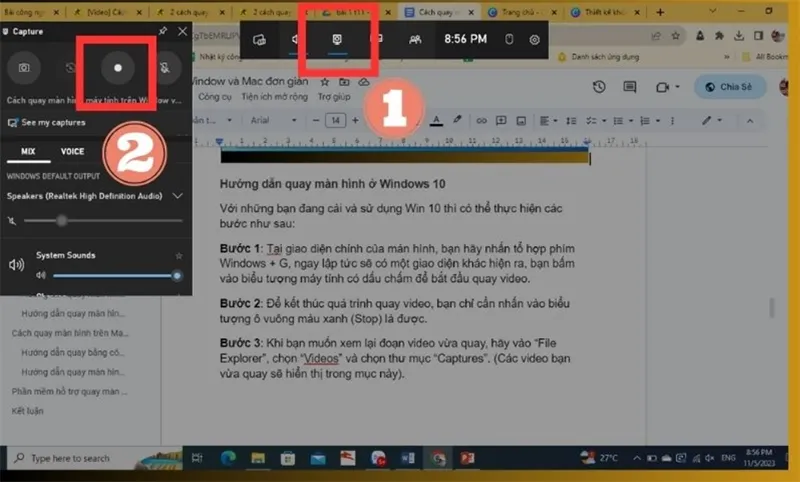The image size is (800, 482).
Task: Open Chrome side panel icon
Action: pos(758,36)
